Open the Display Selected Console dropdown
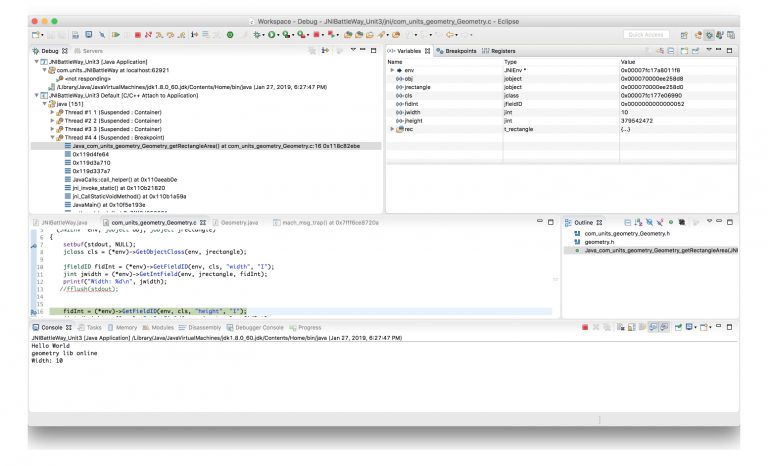Image resolution: width=768 pixels, height=466 pixels. coord(696,327)
